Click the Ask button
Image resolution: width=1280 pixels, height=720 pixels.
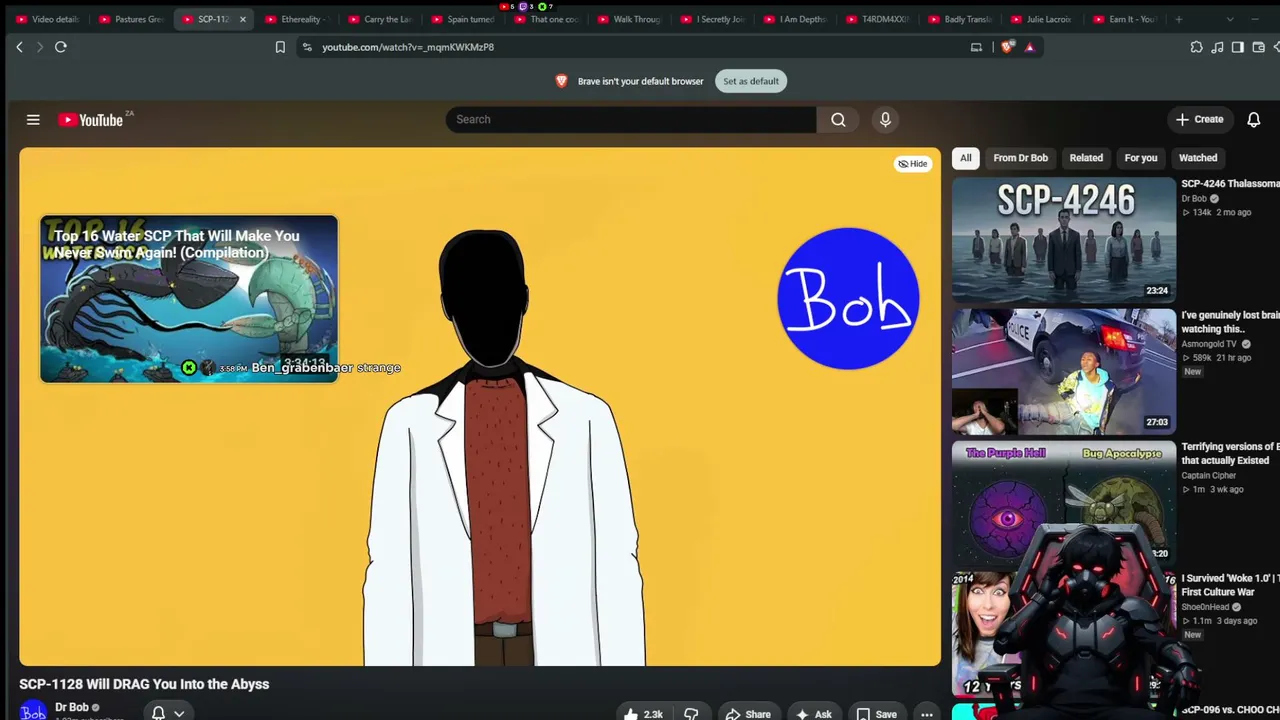(814, 714)
